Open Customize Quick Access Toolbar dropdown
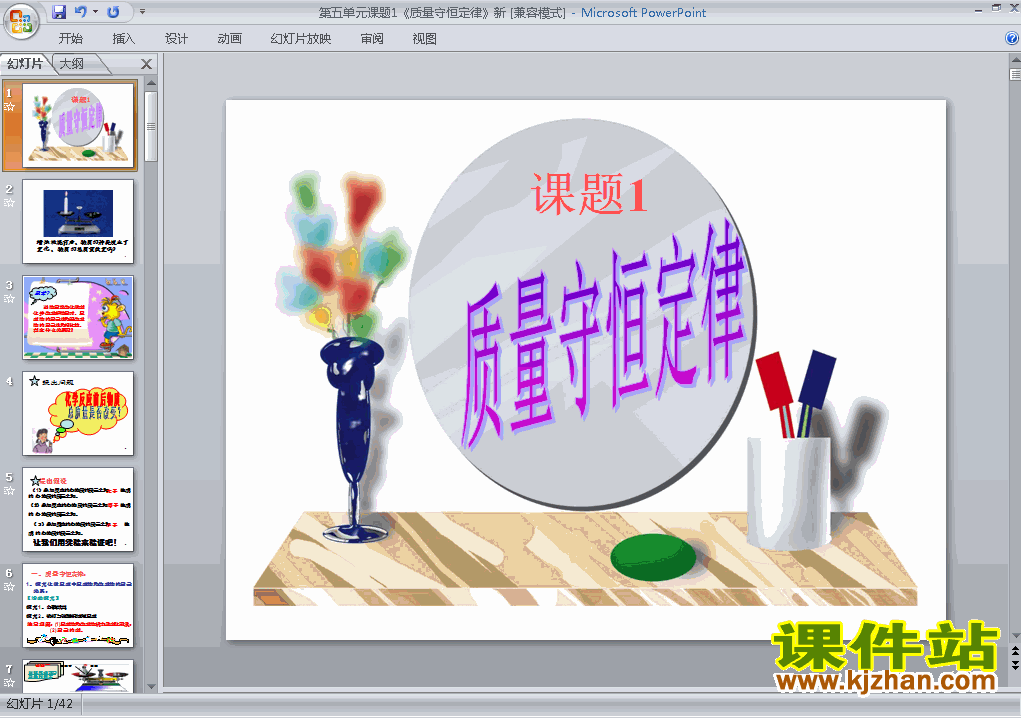Image resolution: width=1021 pixels, height=718 pixels. tap(143, 12)
